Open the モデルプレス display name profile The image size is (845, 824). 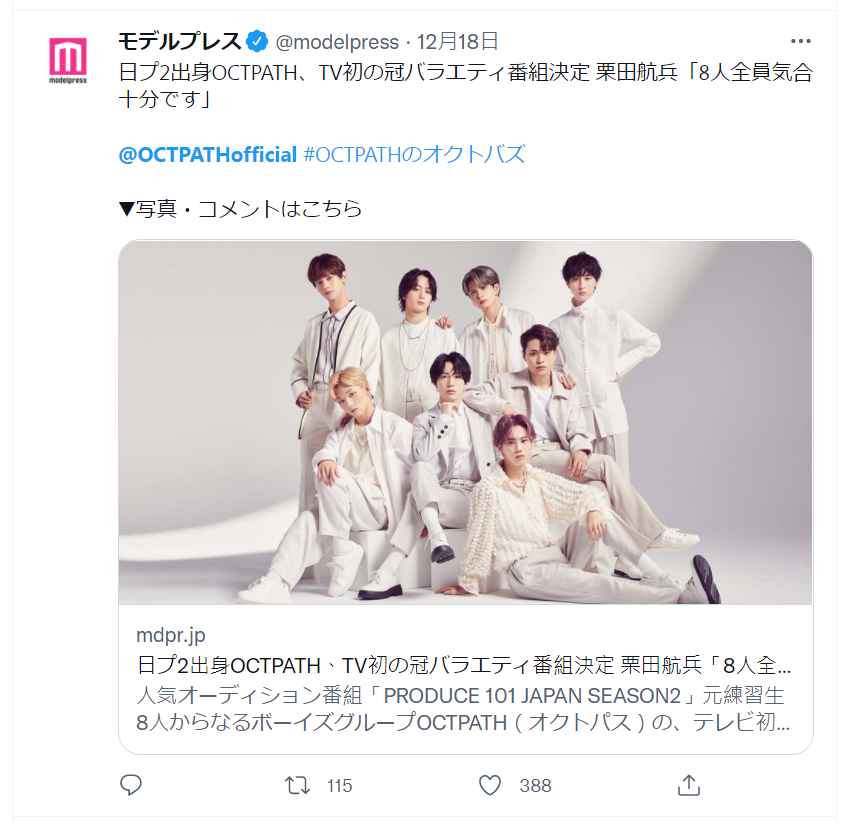pos(179,41)
